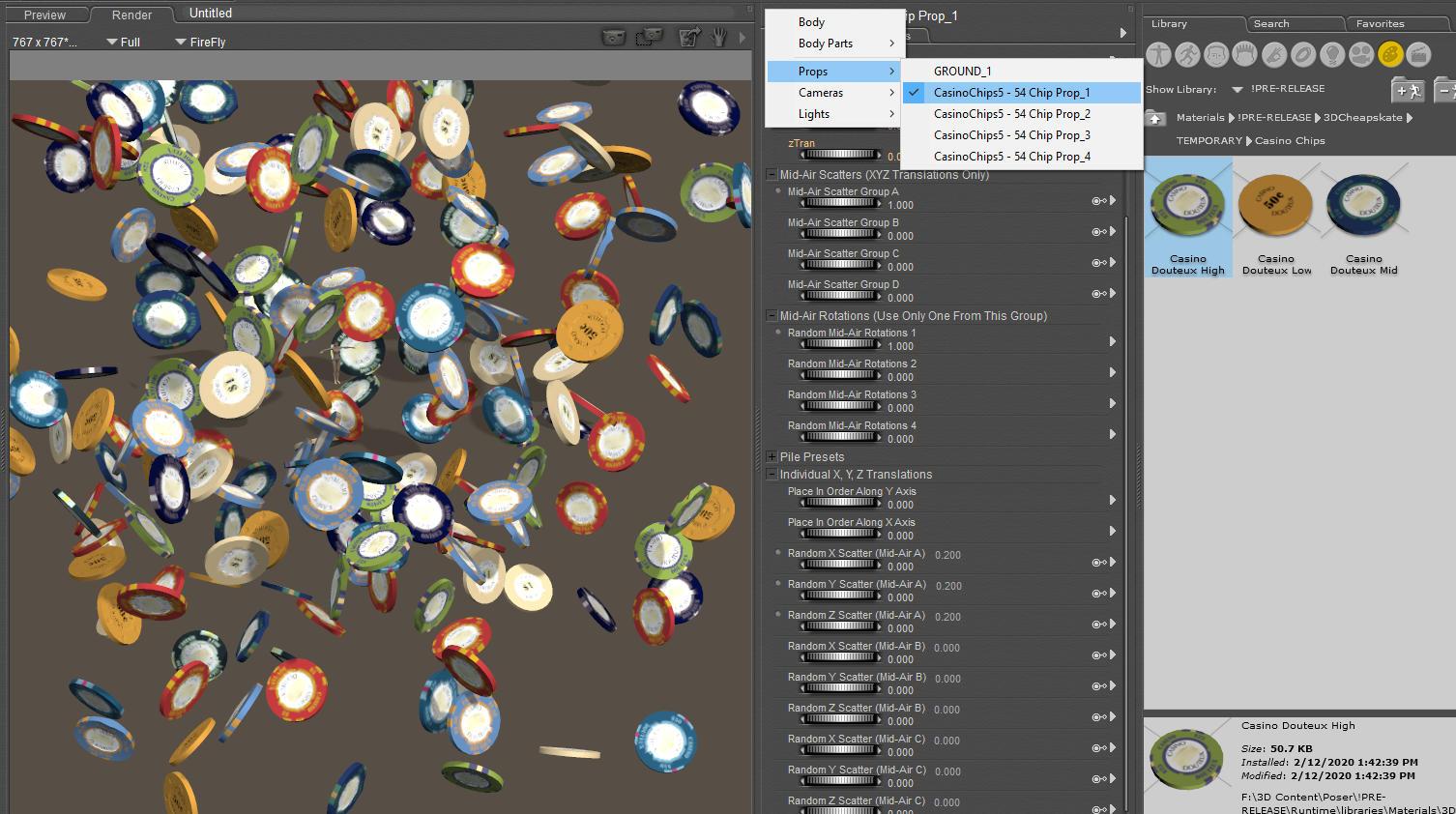Open the Hair library category icon
The width and height of the screenshot is (1456, 814).
tap(1245, 55)
